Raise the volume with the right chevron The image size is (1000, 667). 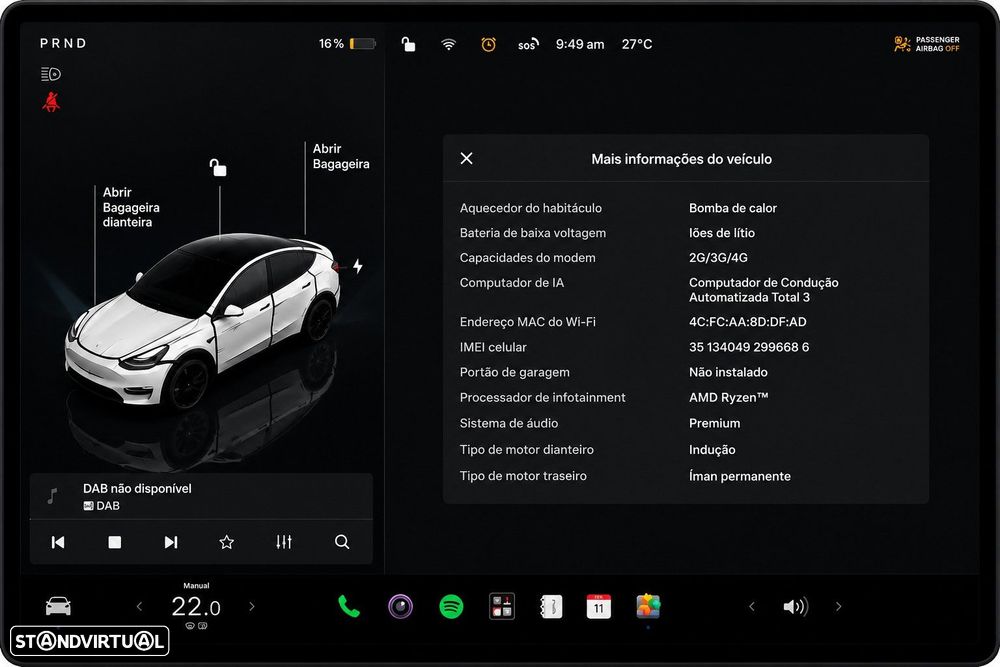point(839,606)
